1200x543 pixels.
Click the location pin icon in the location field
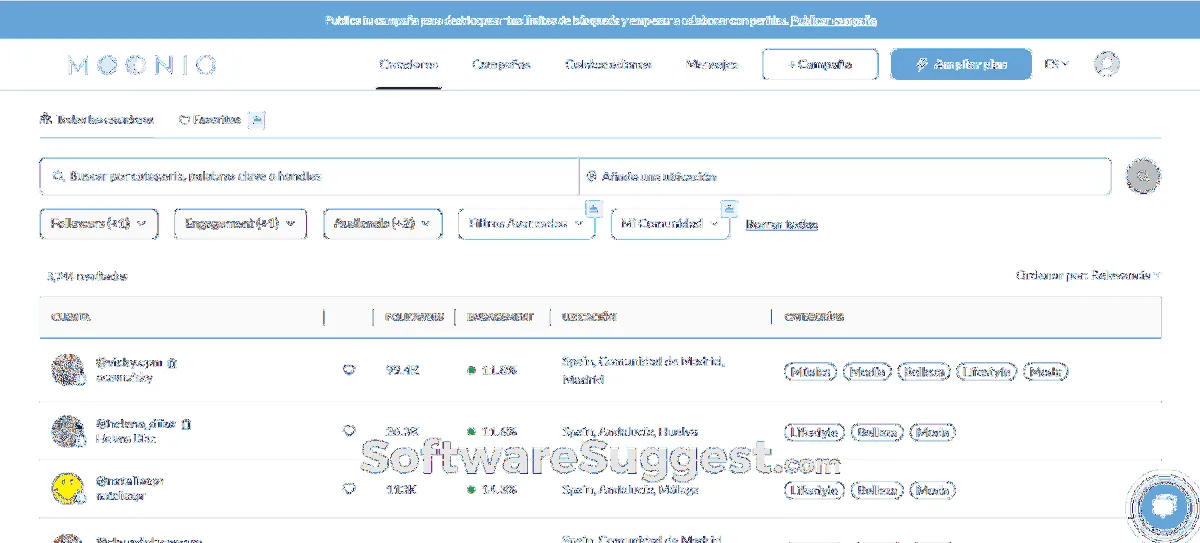click(592, 176)
